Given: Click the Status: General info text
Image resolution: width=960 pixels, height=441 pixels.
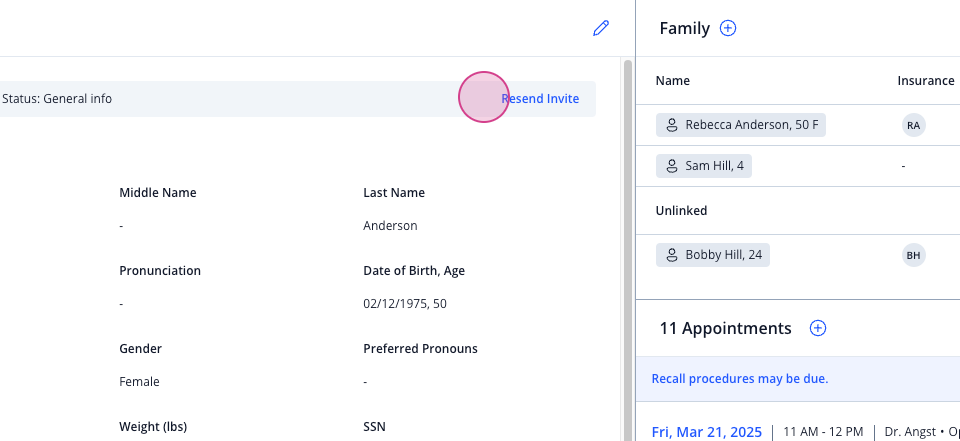Looking at the screenshot, I should [57, 99].
